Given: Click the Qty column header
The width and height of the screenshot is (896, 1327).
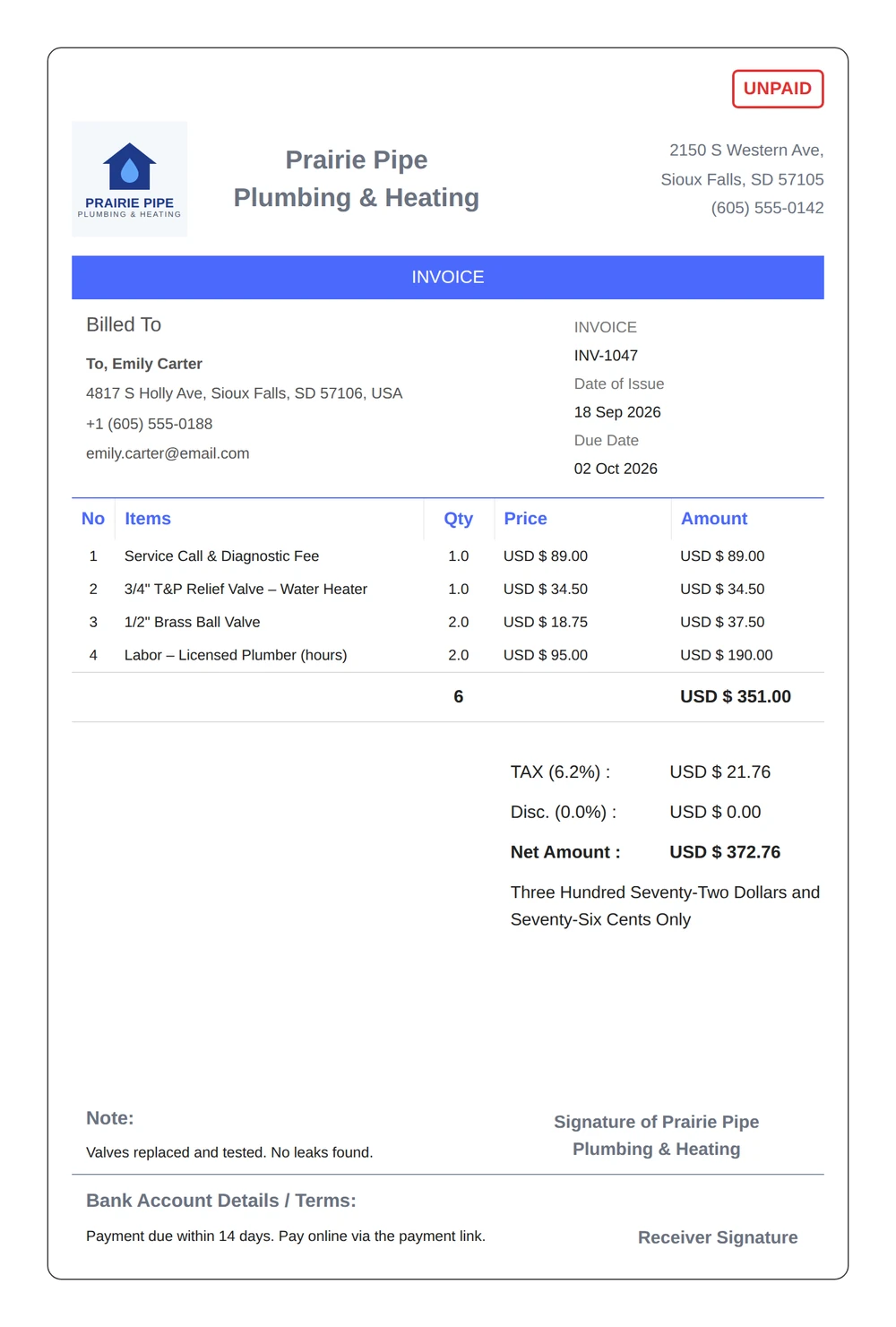Looking at the screenshot, I should [459, 519].
